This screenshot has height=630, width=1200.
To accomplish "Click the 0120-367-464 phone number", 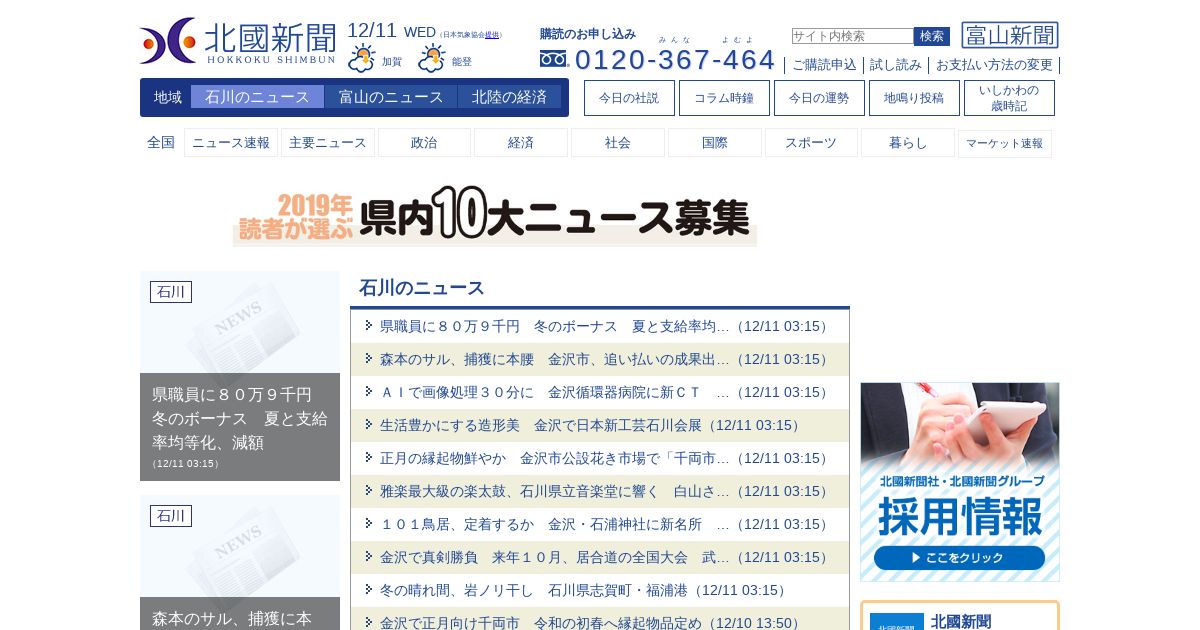I will (x=675, y=59).
